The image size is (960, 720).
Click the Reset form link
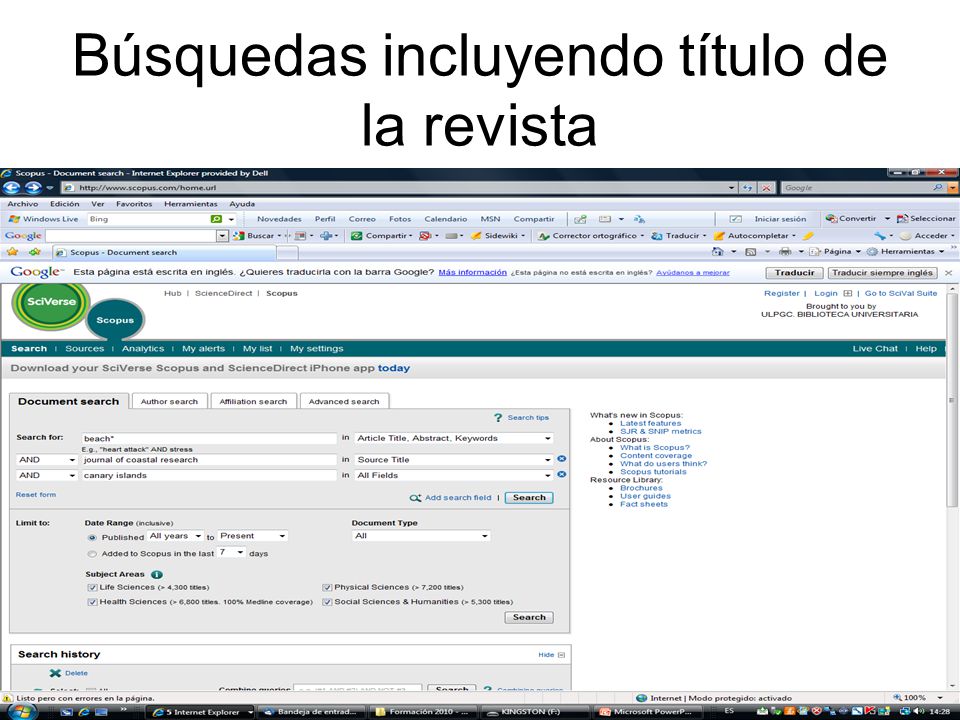36,495
